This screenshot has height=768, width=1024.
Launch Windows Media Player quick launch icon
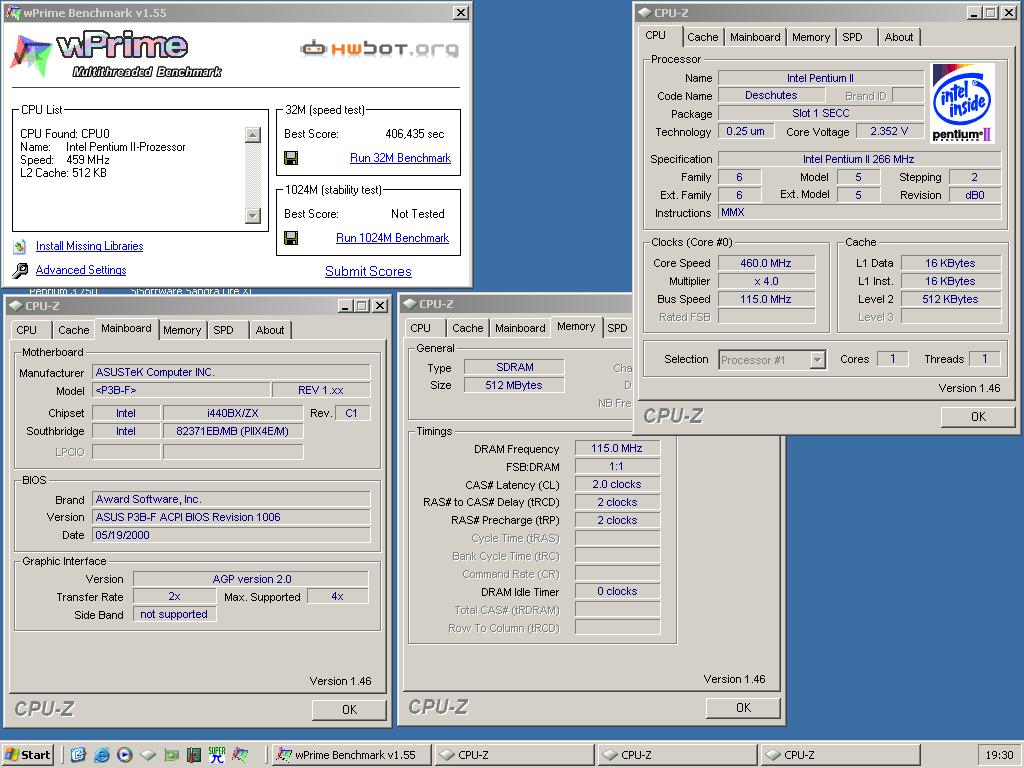click(x=125, y=755)
